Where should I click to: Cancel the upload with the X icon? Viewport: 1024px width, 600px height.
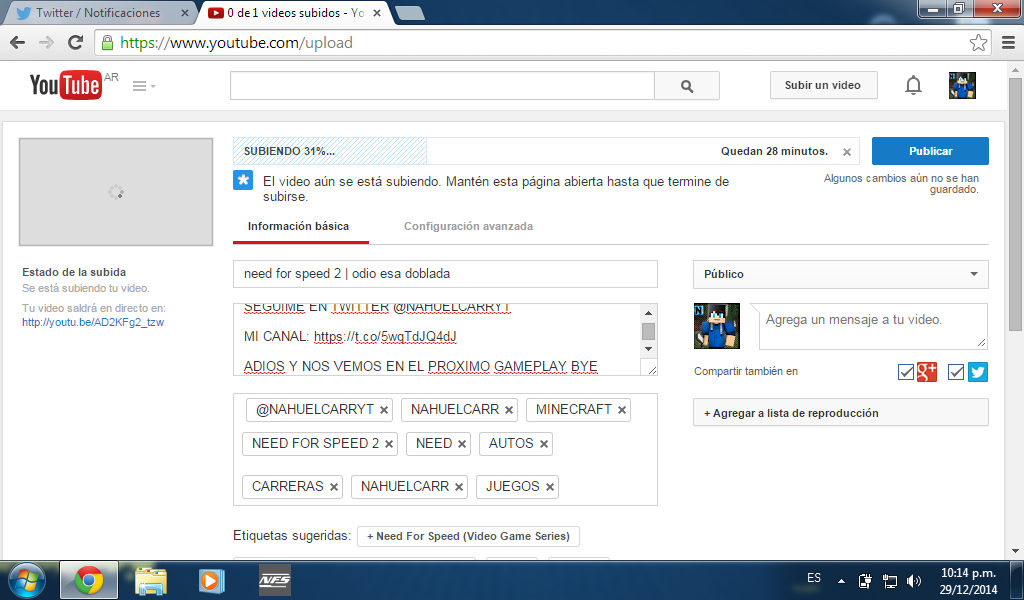point(846,151)
